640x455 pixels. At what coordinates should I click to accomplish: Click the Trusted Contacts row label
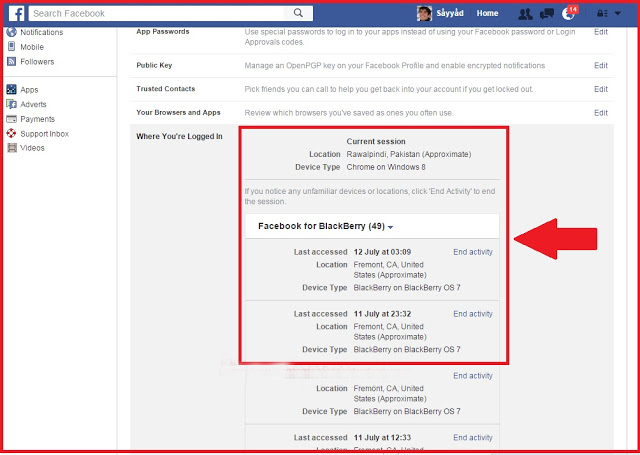(x=166, y=89)
